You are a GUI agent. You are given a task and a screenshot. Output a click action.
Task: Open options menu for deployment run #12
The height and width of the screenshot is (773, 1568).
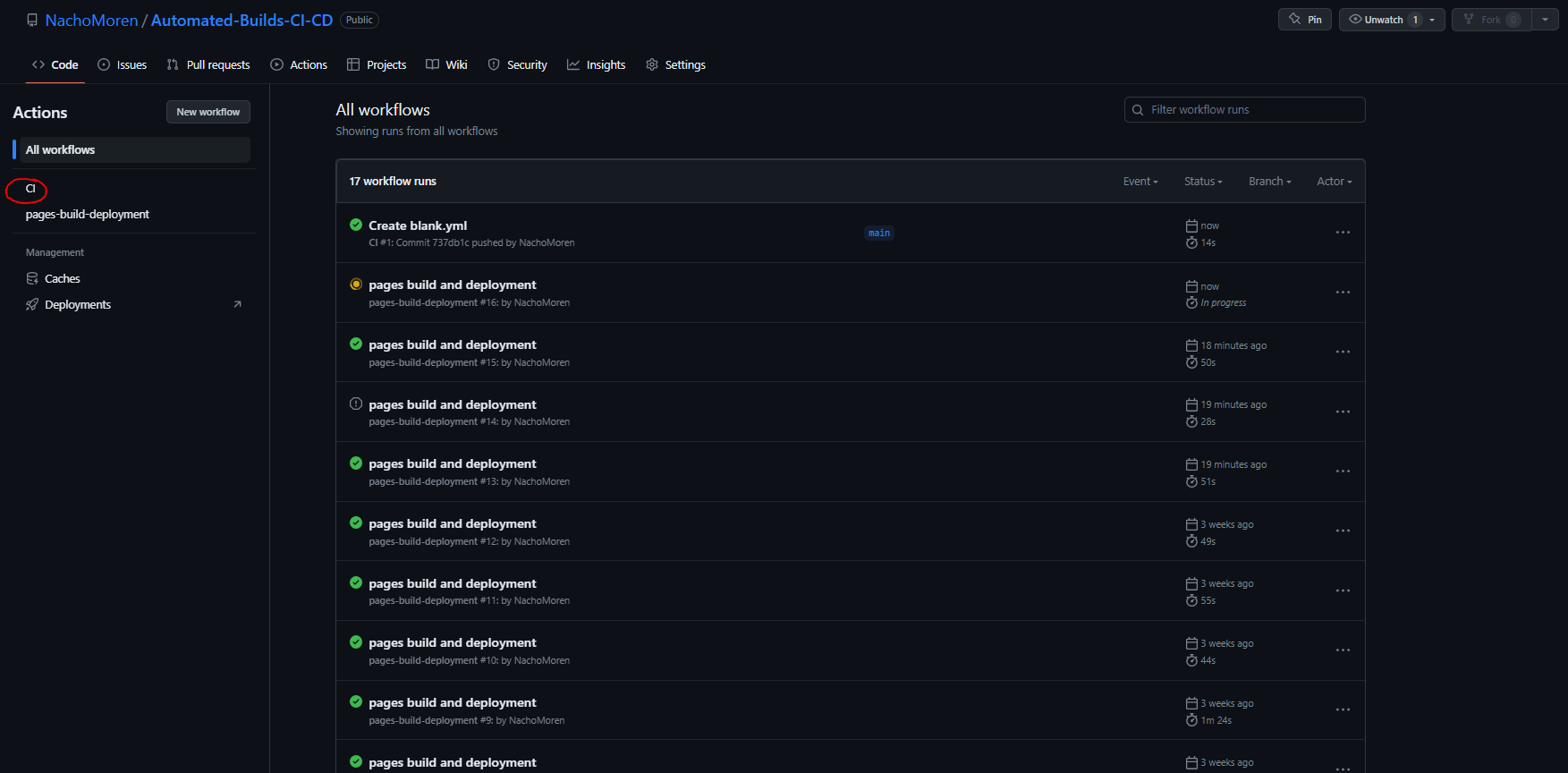(1343, 531)
